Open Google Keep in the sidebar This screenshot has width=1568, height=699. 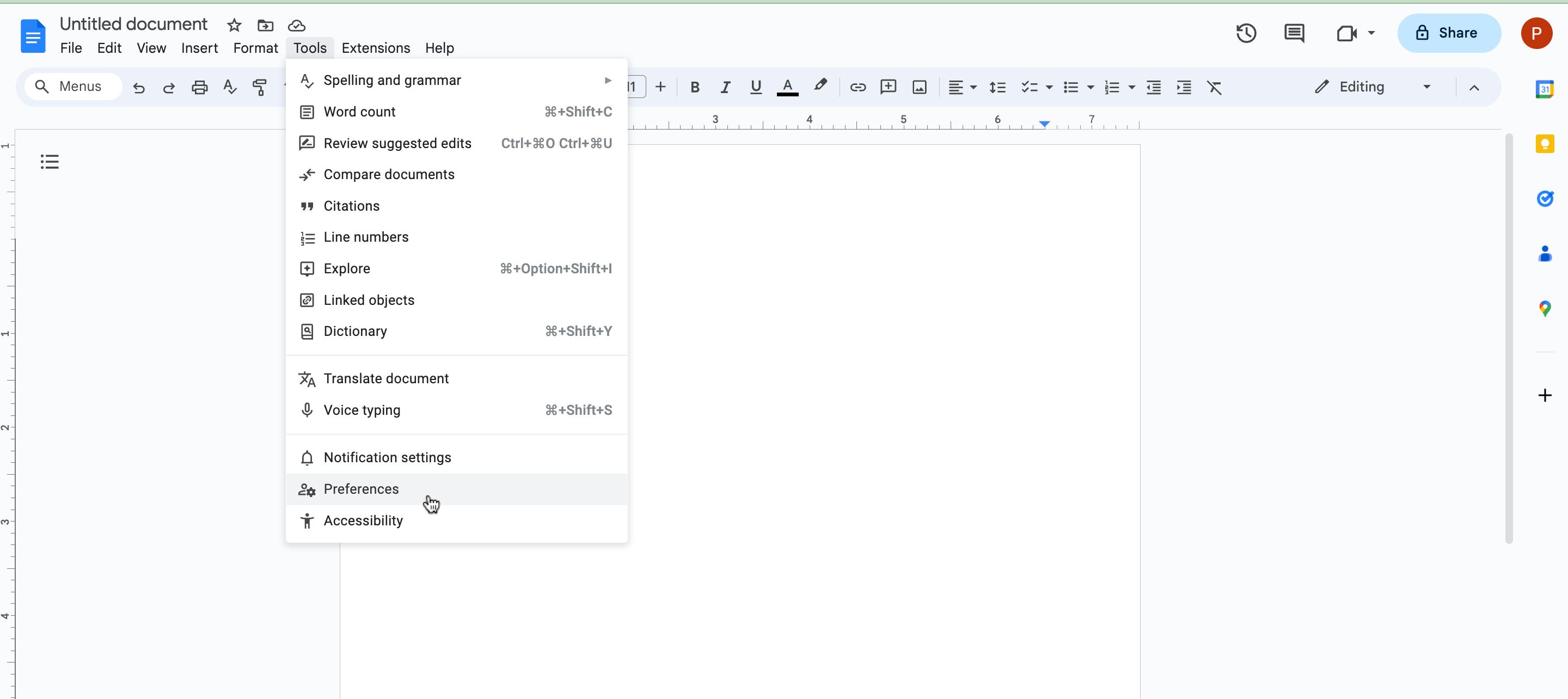[x=1545, y=144]
